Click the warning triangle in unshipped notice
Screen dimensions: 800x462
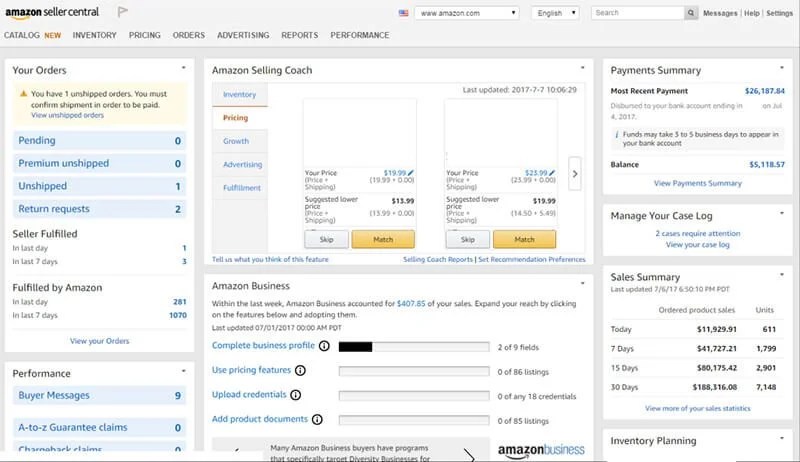coord(23,94)
